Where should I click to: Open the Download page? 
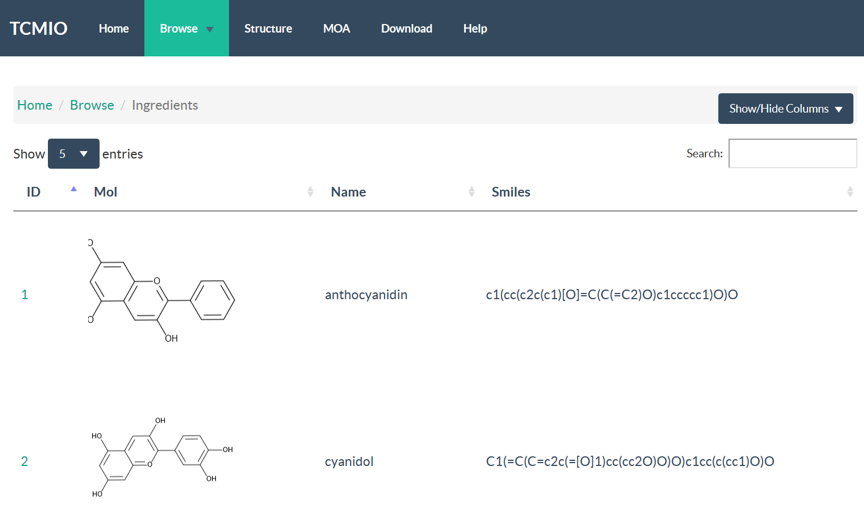coord(406,28)
